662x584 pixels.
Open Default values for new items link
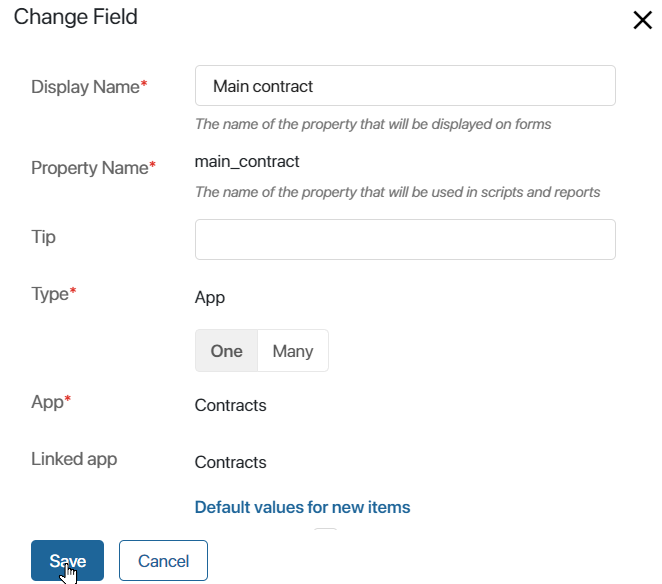pyautogui.click(x=302, y=507)
